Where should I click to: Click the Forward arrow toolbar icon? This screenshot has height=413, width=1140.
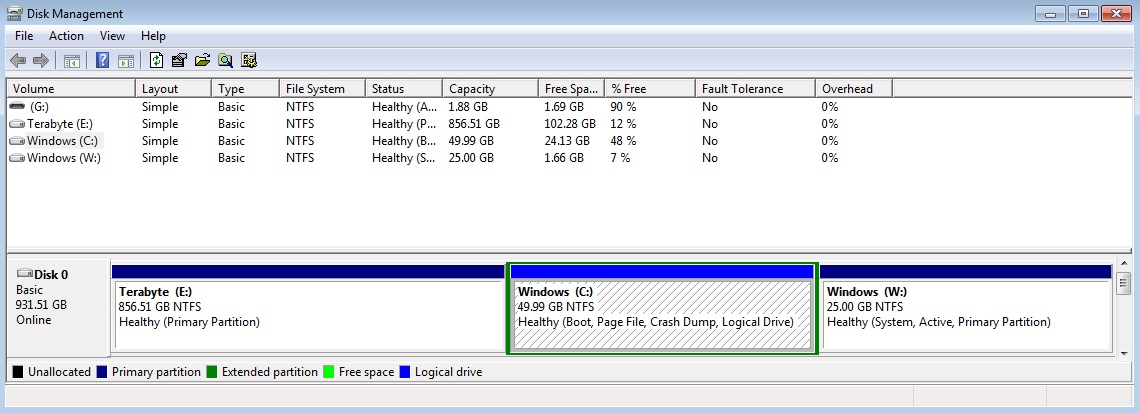[x=41, y=60]
